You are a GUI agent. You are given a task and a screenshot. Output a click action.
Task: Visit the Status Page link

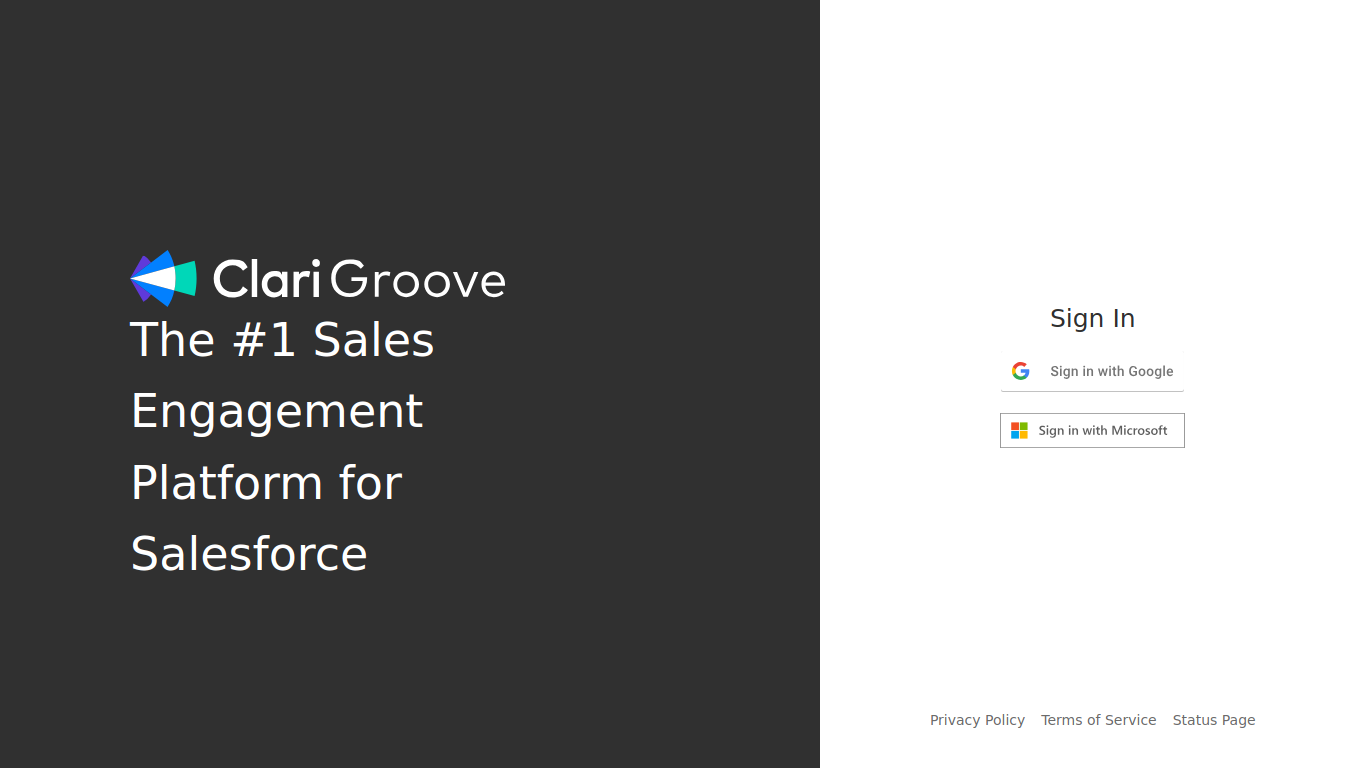point(1214,720)
